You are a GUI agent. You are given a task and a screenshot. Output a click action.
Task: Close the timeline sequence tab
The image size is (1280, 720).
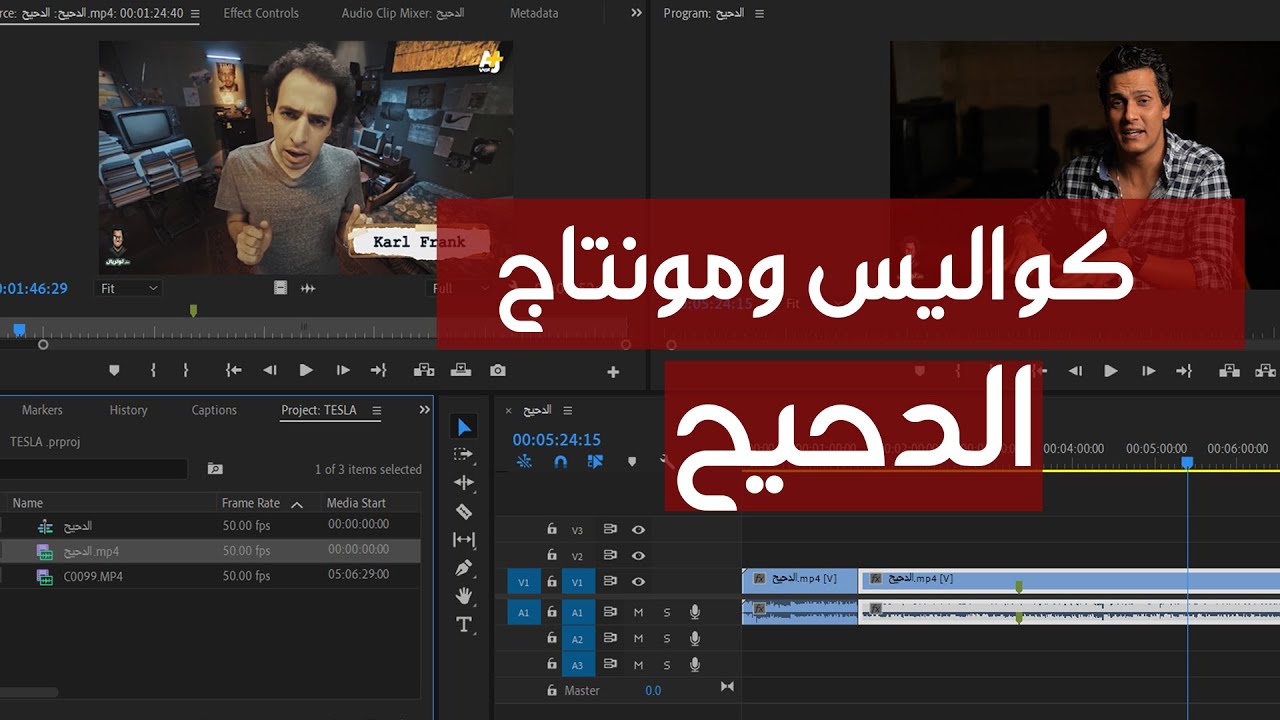tap(508, 410)
